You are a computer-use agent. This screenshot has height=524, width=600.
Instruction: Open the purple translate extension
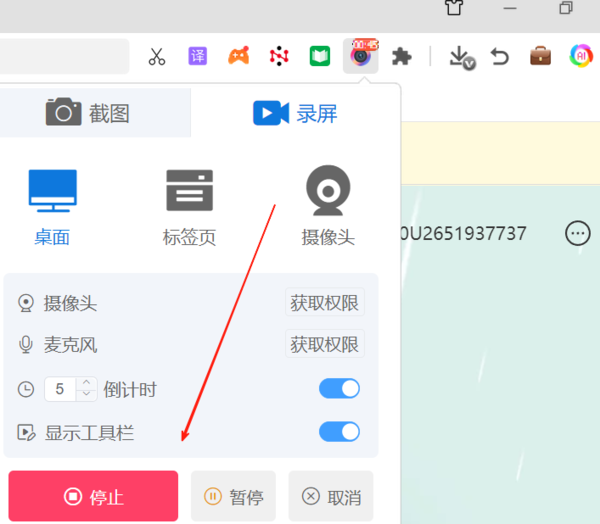click(198, 56)
